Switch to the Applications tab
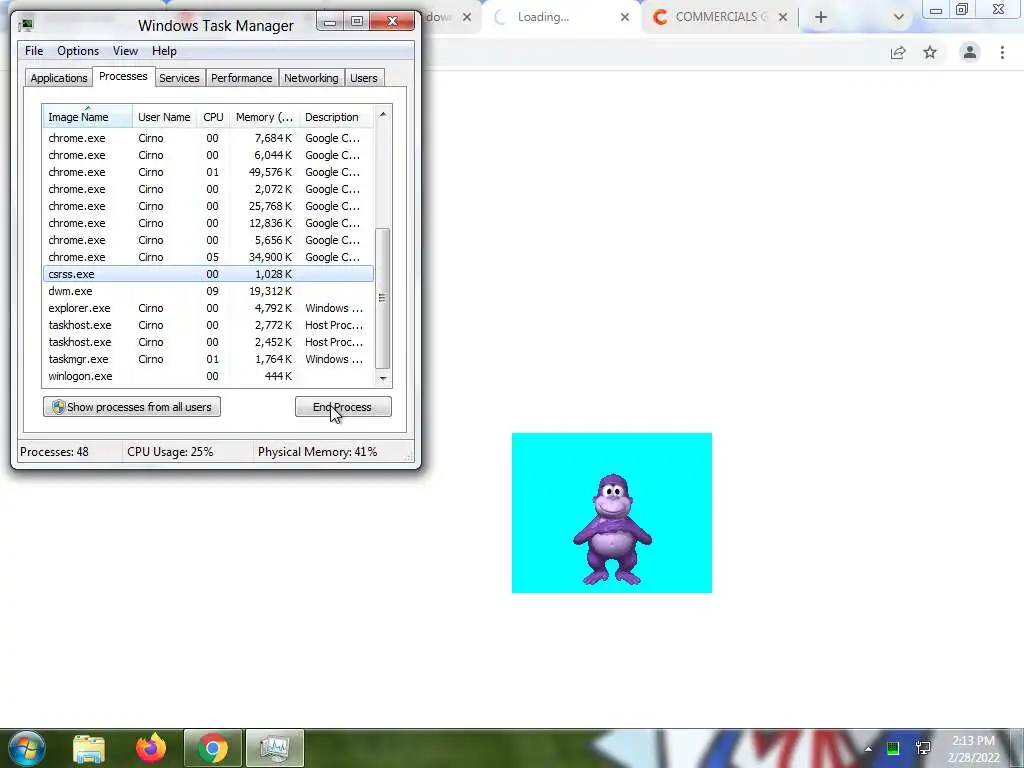 (59, 78)
